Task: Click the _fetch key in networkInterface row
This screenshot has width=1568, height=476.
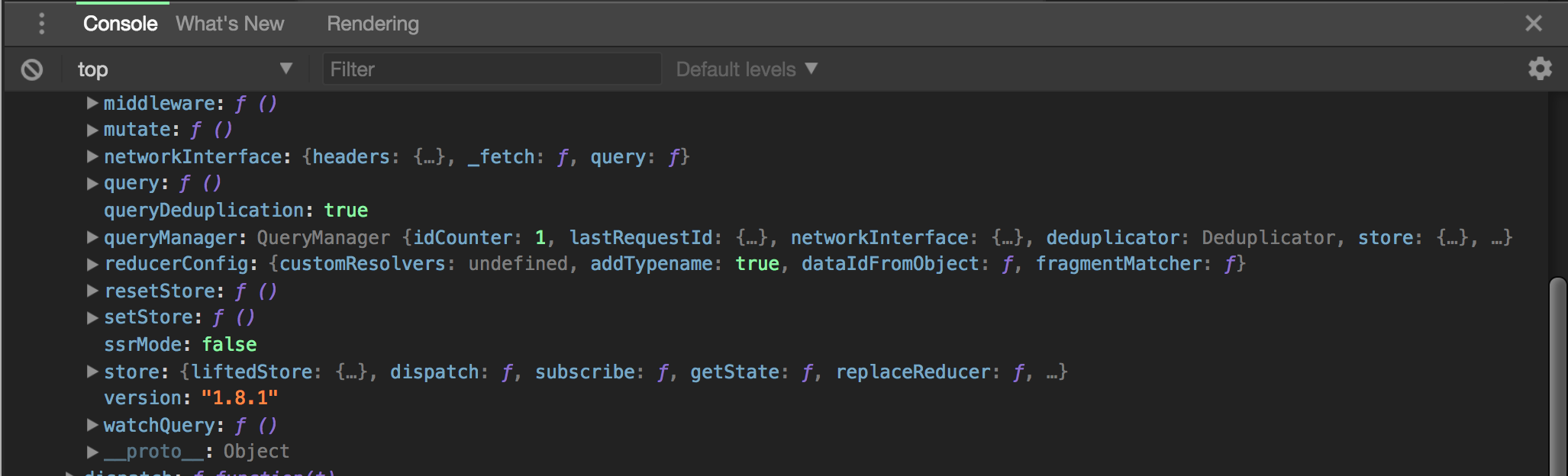Action: pyautogui.click(x=501, y=156)
